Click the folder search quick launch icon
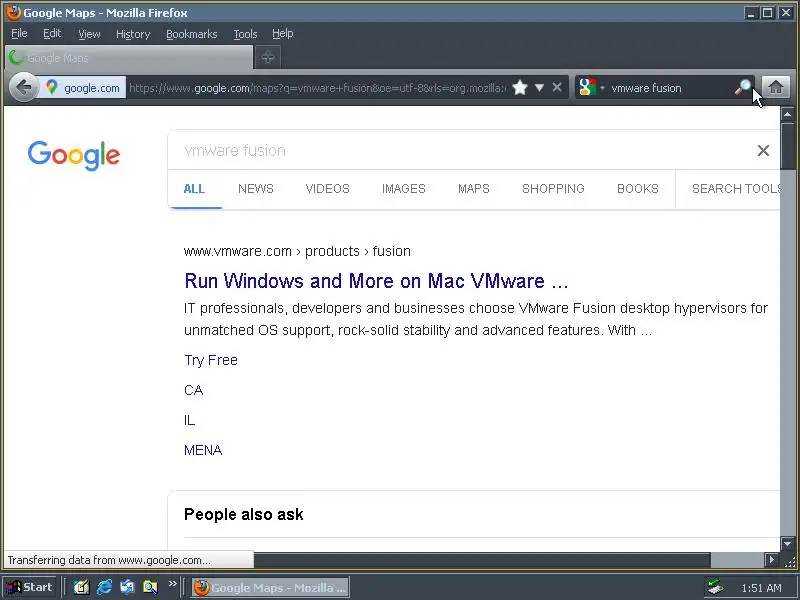This screenshot has height=600, width=800. (150, 587)
